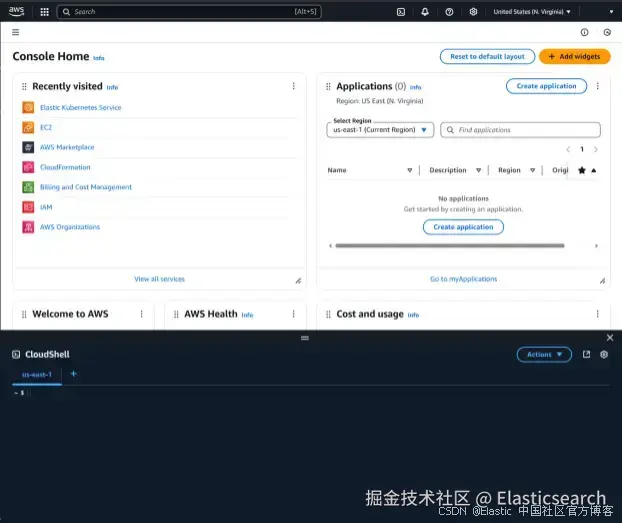Open AWS Organizations
The image size is (622, 523).
point(70,227)
